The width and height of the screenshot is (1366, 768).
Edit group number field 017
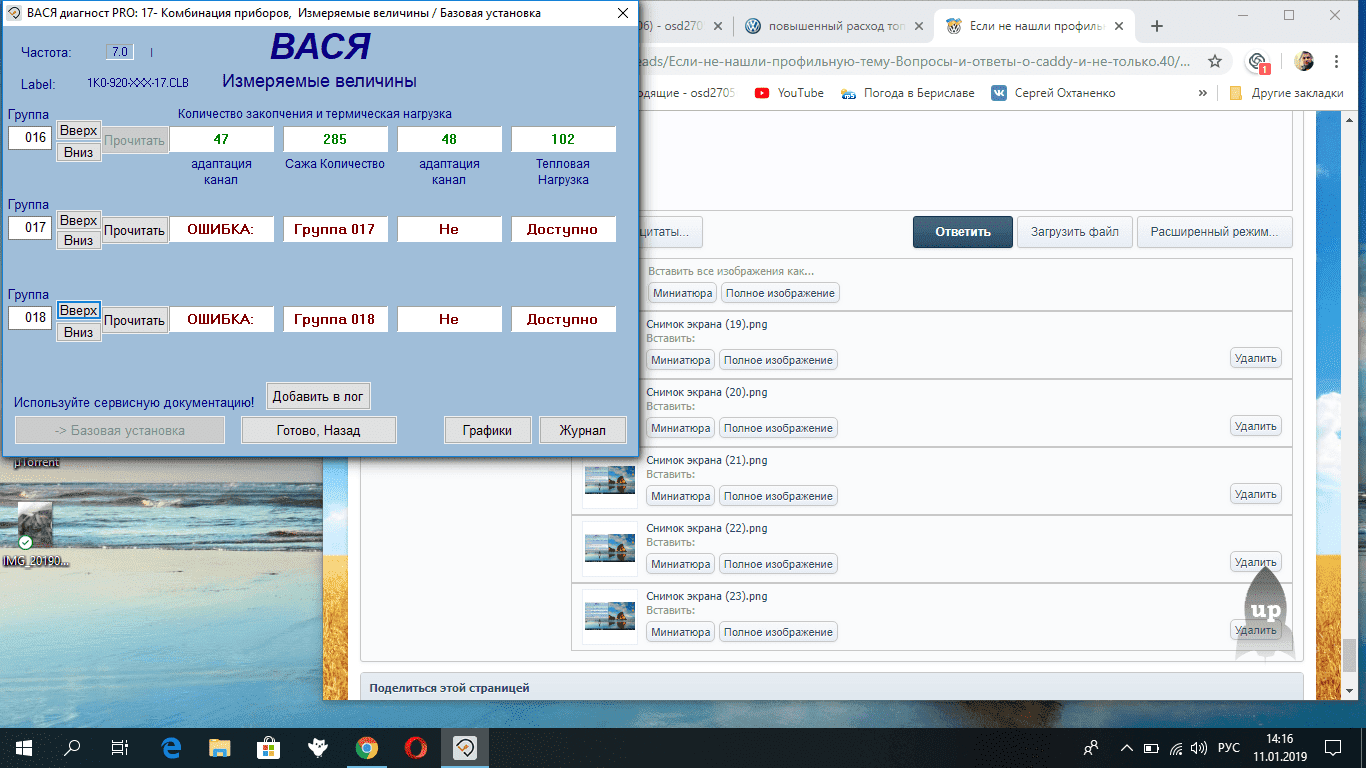(30, 227)
